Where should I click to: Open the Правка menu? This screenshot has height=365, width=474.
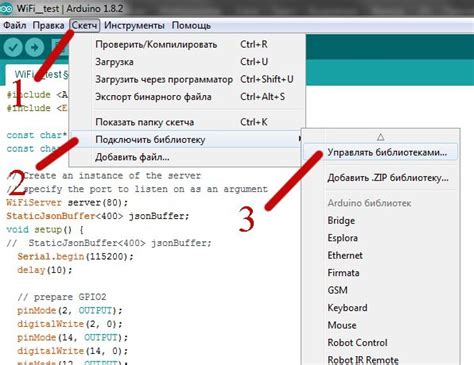[x=48, y=25]
